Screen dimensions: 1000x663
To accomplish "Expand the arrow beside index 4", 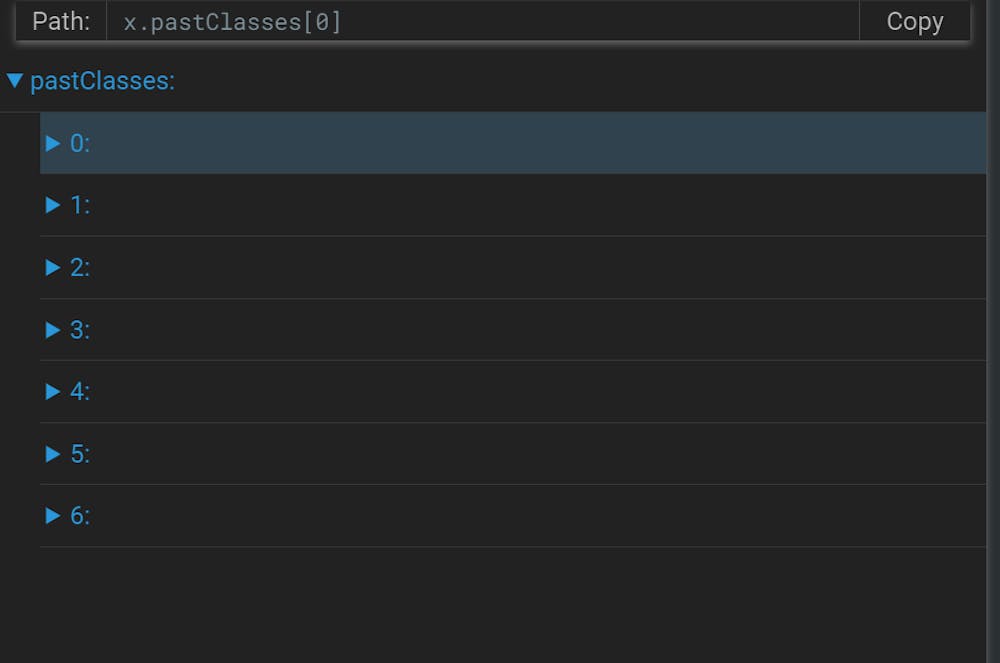I will [x=53, y=391].
